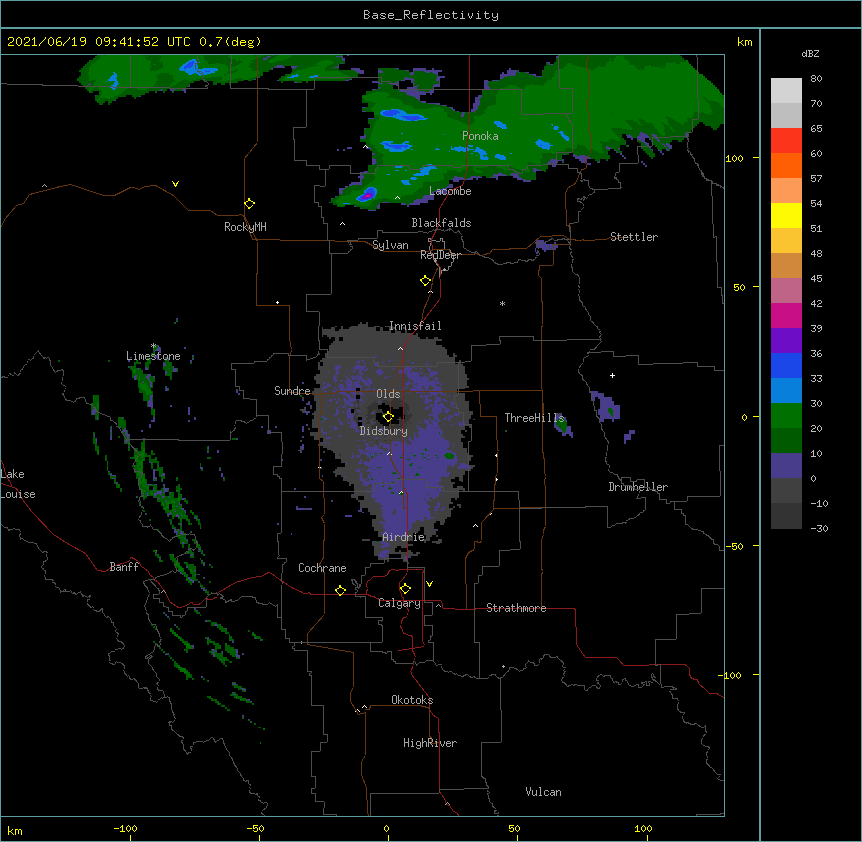Click the yellow v marker northeast of Calgary

pos(429,584)
